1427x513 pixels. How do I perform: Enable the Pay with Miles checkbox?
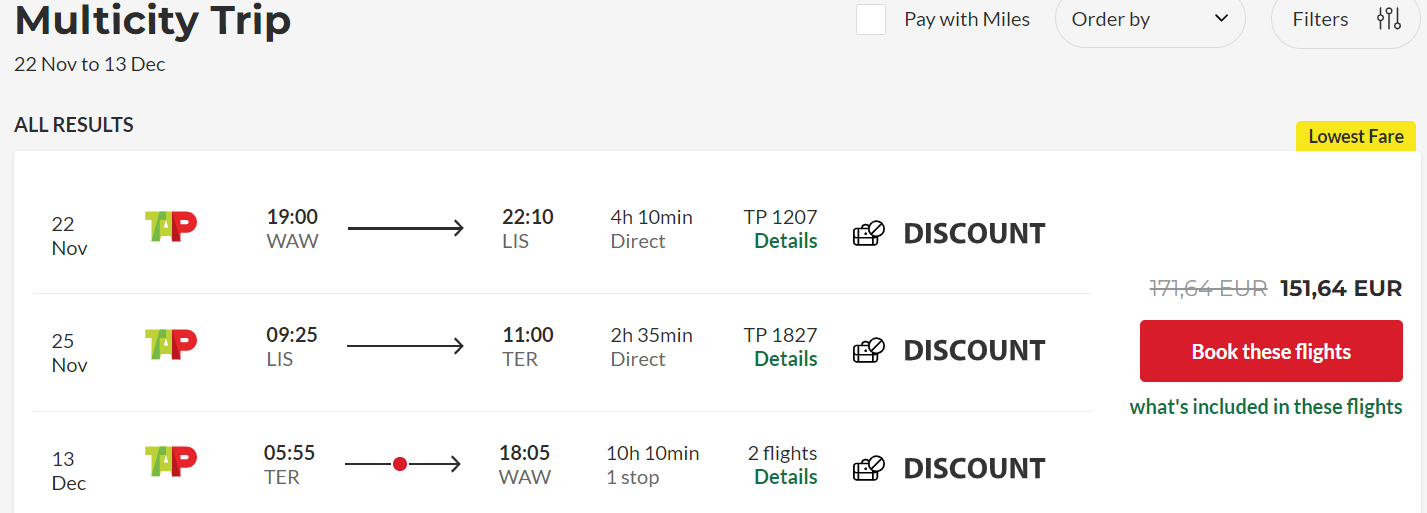(x=871, y=19)
